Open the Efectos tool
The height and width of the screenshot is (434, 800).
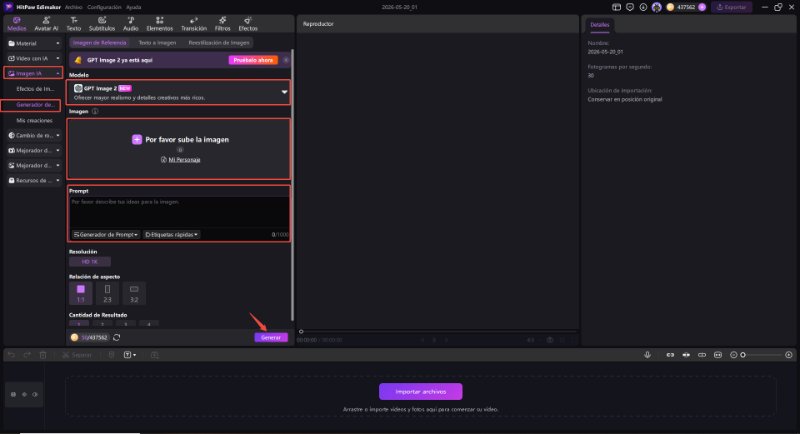tap(247, 23)
